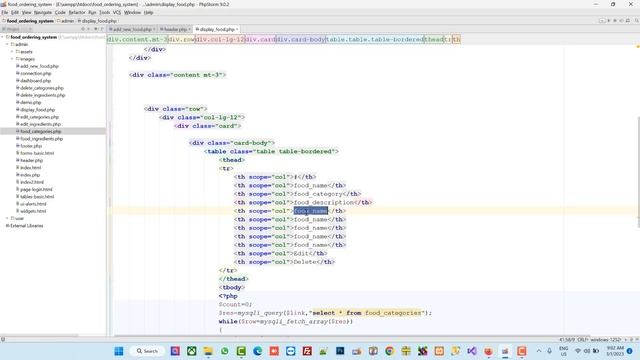Click the thead breadcrumb segment

click(434, 40)
